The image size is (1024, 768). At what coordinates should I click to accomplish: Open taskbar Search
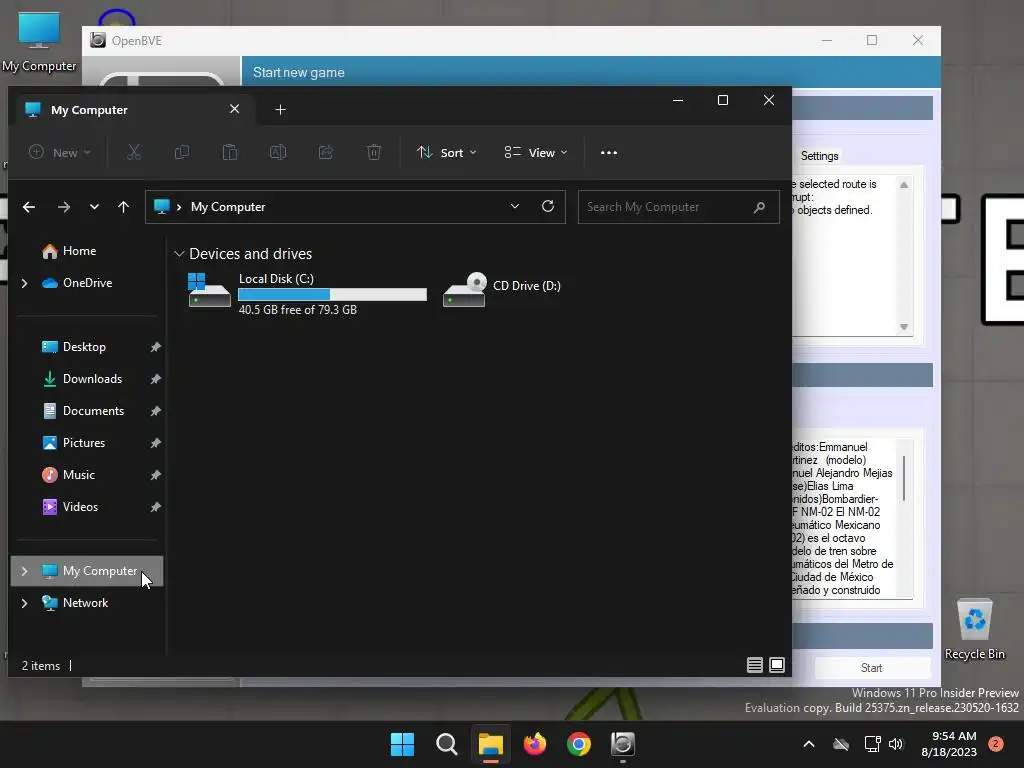coord(447,744)
